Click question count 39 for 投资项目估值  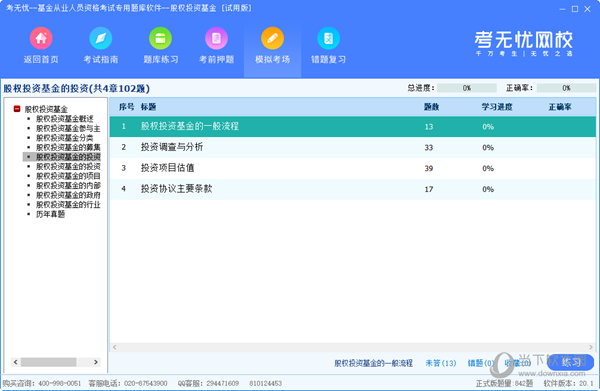click(x=429, y=168)
